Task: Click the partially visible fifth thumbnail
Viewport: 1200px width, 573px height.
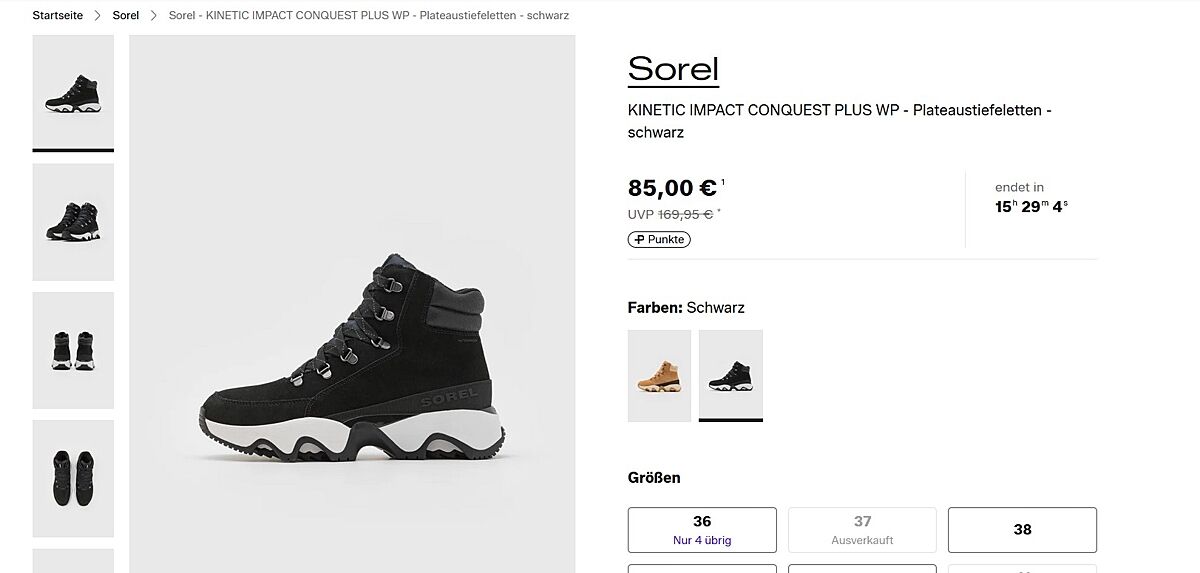Action: [x=73, y=561]
